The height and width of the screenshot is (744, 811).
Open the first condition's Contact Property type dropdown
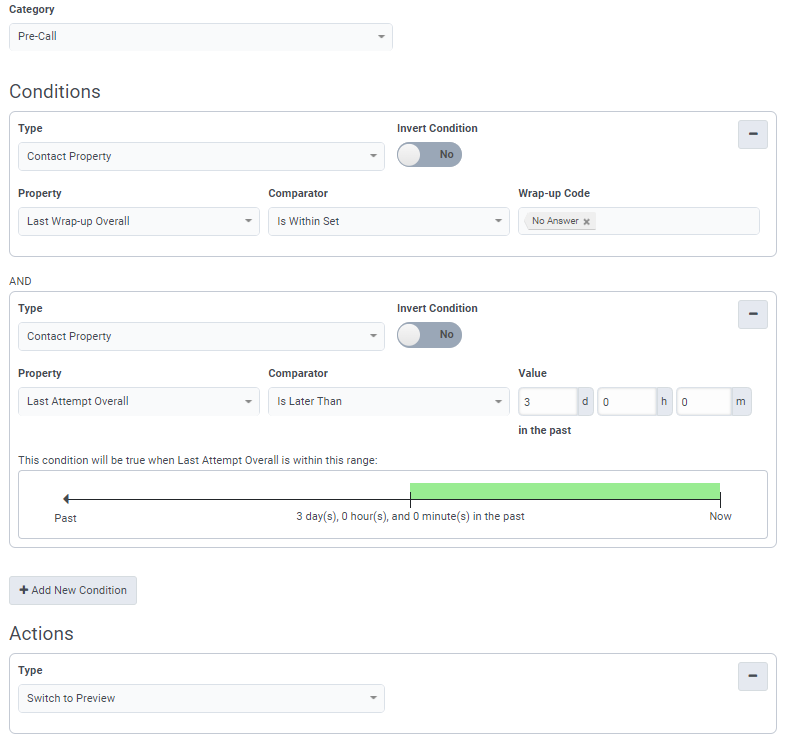coord(201,156)
